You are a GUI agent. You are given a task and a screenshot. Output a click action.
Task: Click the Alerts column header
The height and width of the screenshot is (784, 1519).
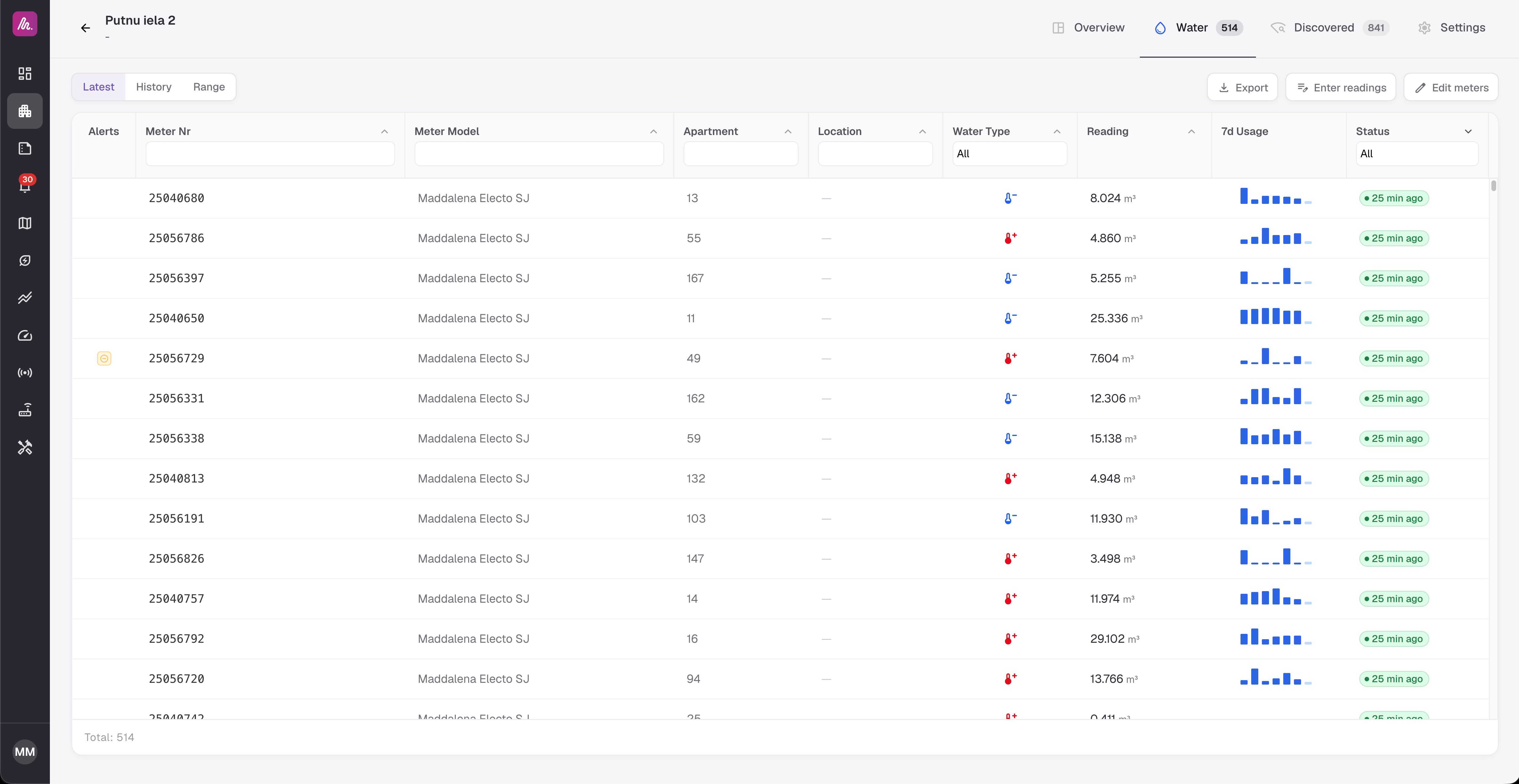coord(104,131)
